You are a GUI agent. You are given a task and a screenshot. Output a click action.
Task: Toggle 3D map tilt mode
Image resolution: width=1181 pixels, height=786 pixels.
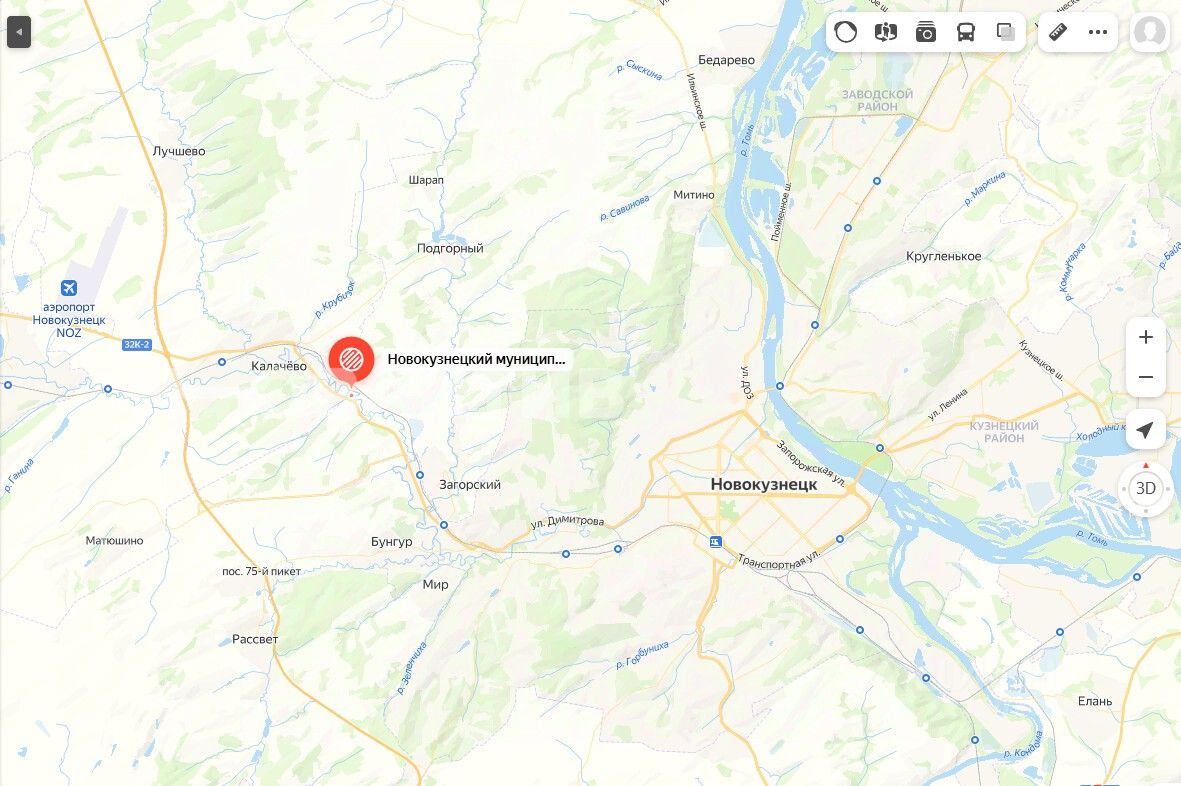click(1146, 488)
